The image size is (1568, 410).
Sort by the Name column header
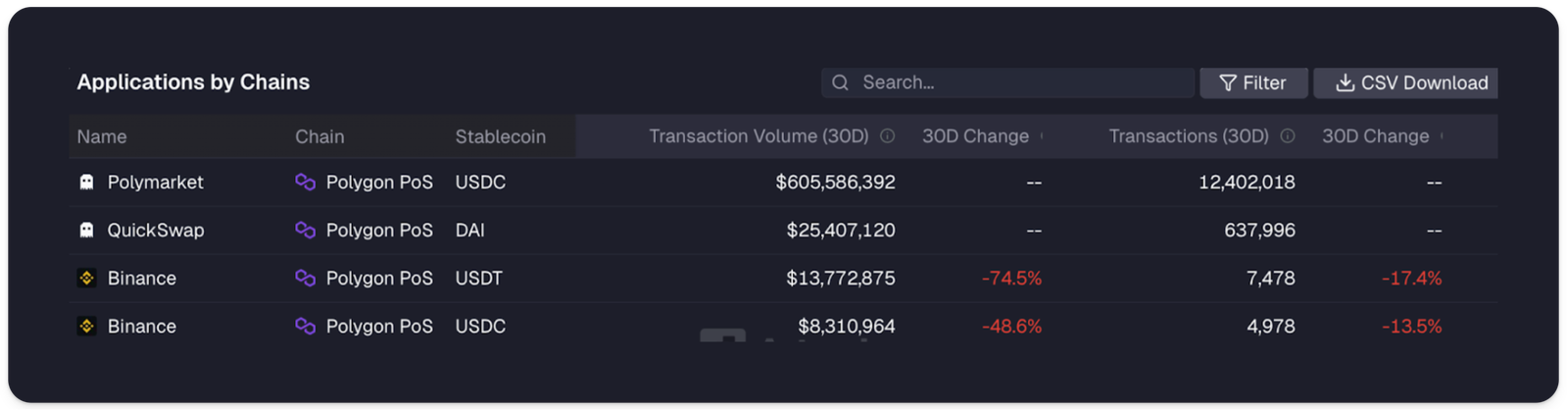coord(102,137)
